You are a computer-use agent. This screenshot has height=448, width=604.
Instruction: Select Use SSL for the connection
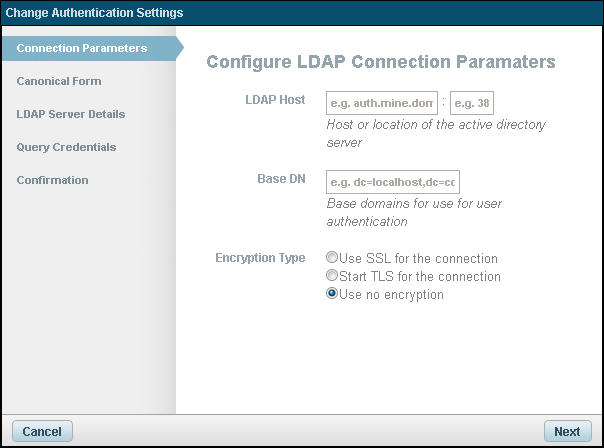332,258
